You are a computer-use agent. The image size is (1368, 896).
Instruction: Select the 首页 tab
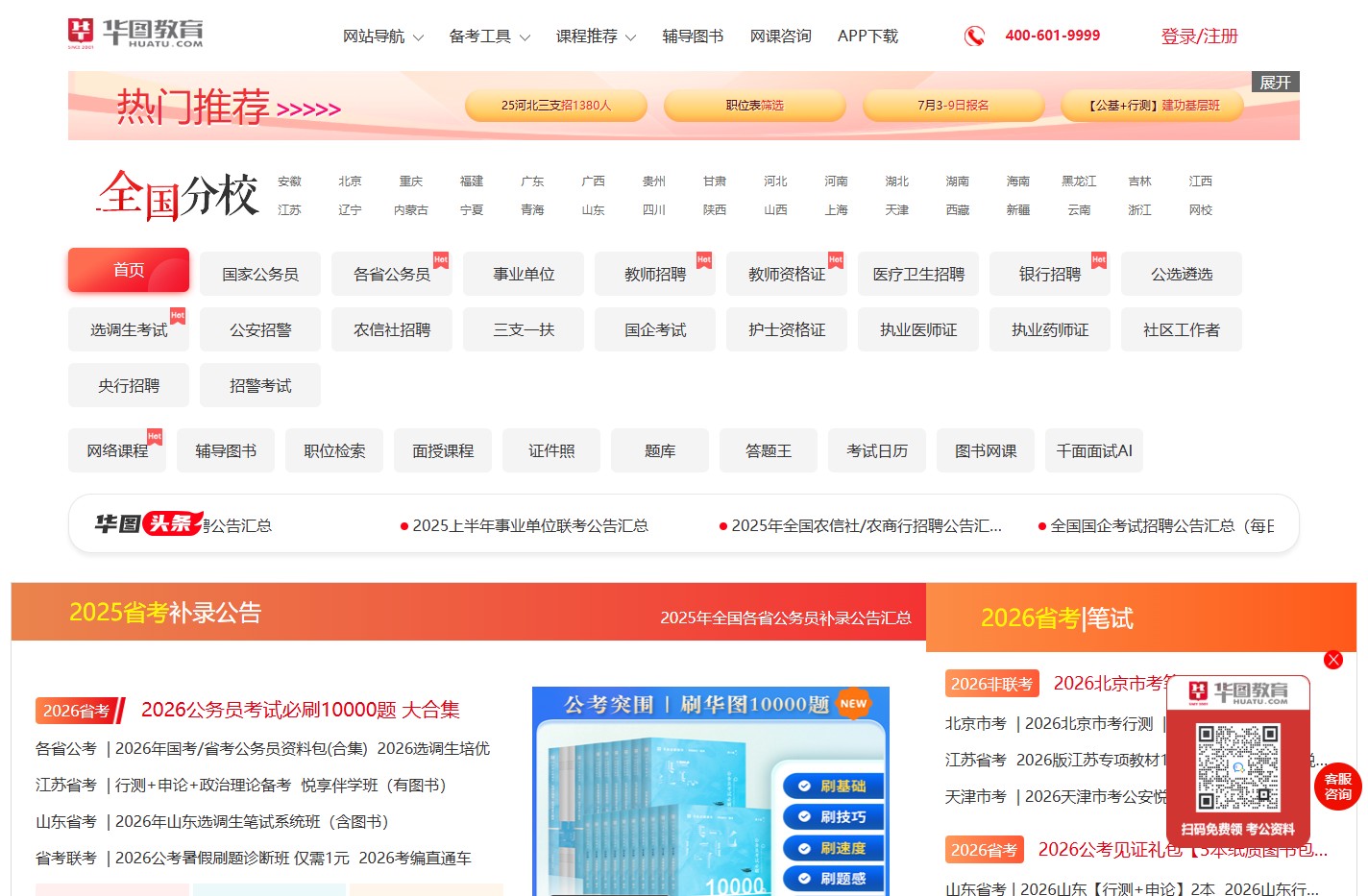[x=129, y=271]
